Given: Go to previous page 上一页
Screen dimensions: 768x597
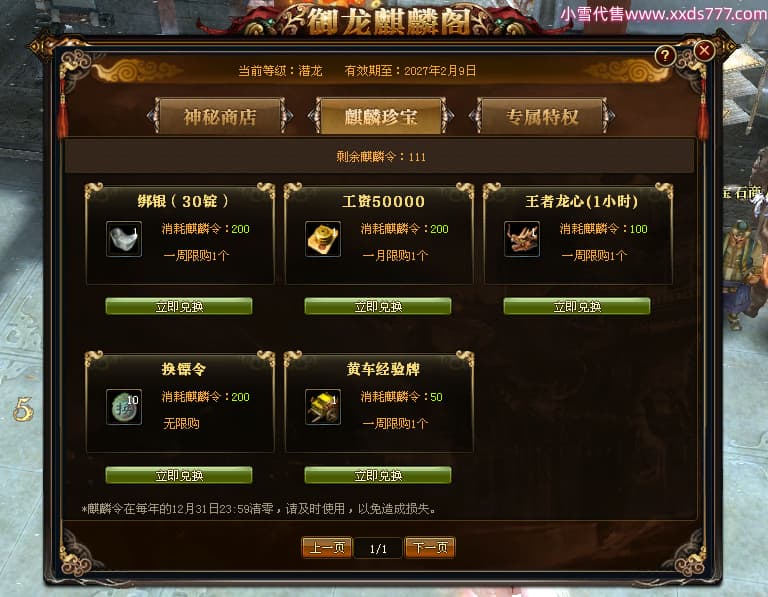Looking at the screenshot, I should (327, 548).
